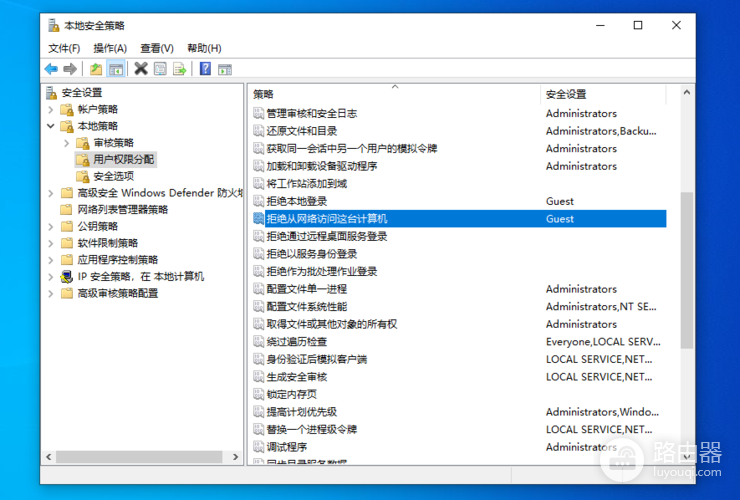Open the 操作(A) menu
This screenshot has height=500, width=740.
[110, 48]
